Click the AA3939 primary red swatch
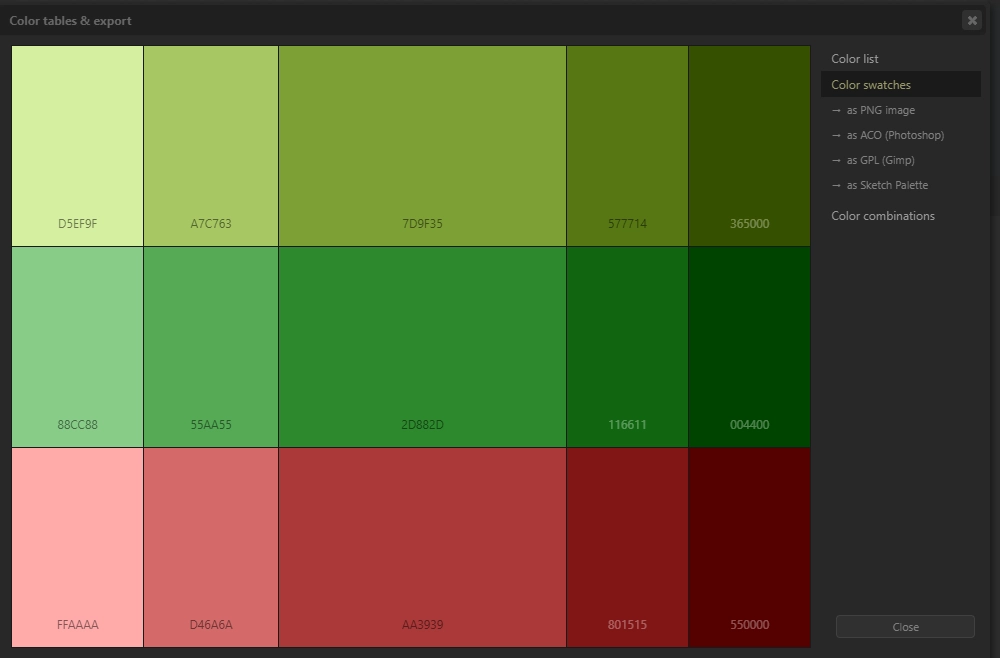 [422, 547]
